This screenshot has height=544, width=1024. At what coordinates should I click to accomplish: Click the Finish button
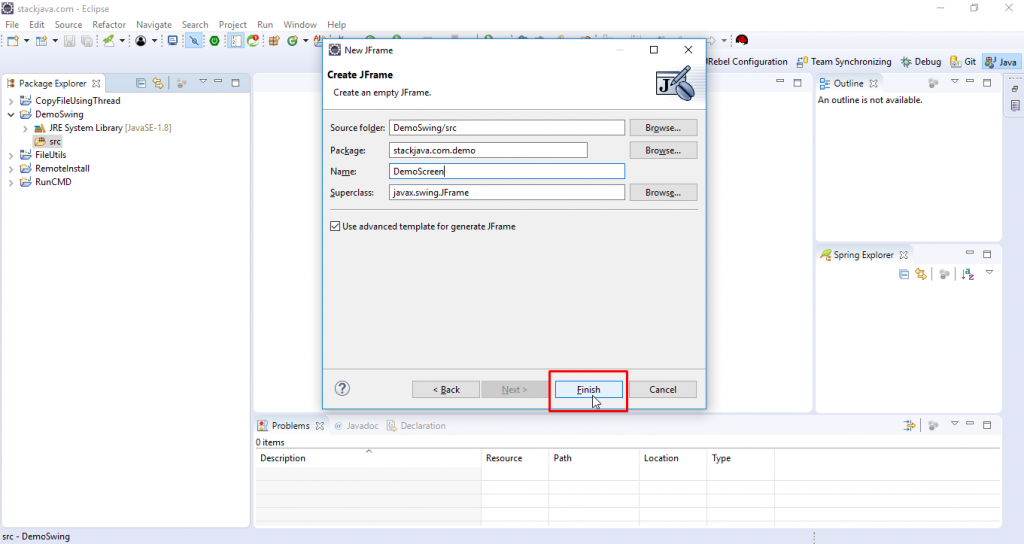588,389
